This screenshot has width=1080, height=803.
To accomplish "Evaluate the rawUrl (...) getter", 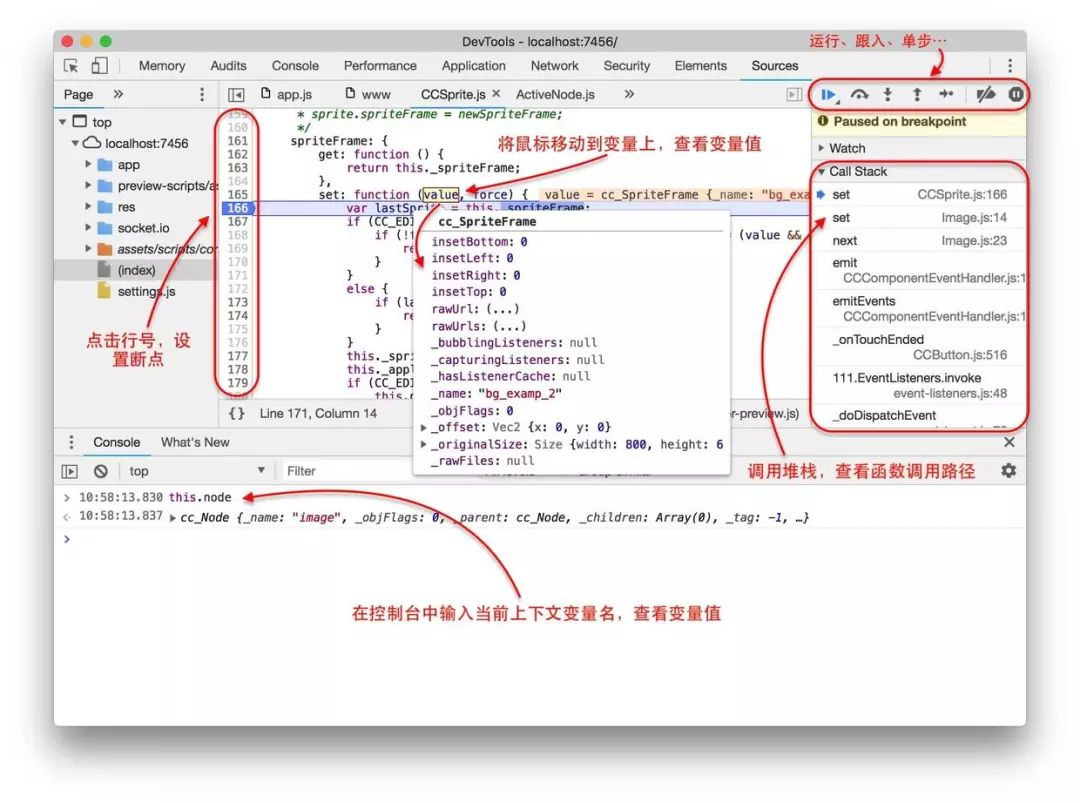I will [502, 309].
